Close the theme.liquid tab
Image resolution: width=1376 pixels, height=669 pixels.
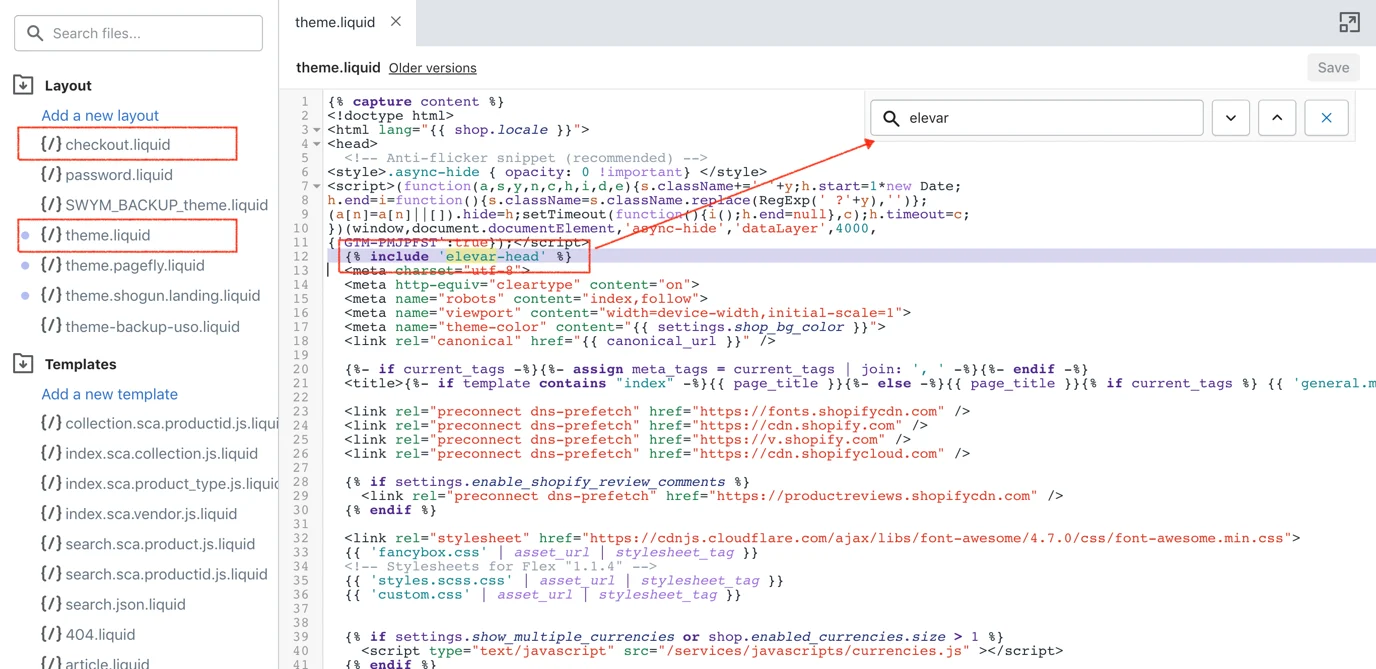tap(396, 21)
